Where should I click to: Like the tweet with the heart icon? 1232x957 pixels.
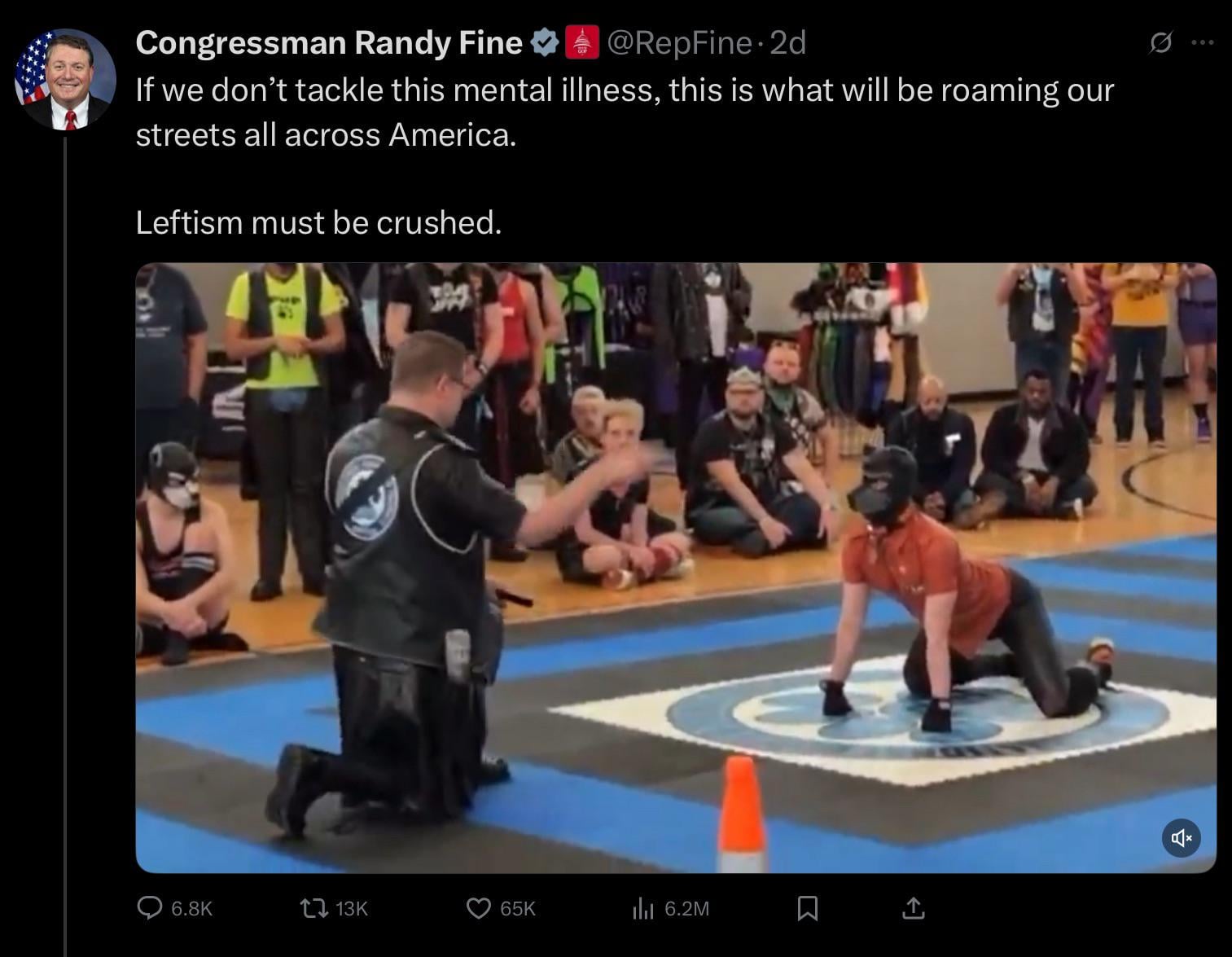pyautogui.click(x=478, y=907)
